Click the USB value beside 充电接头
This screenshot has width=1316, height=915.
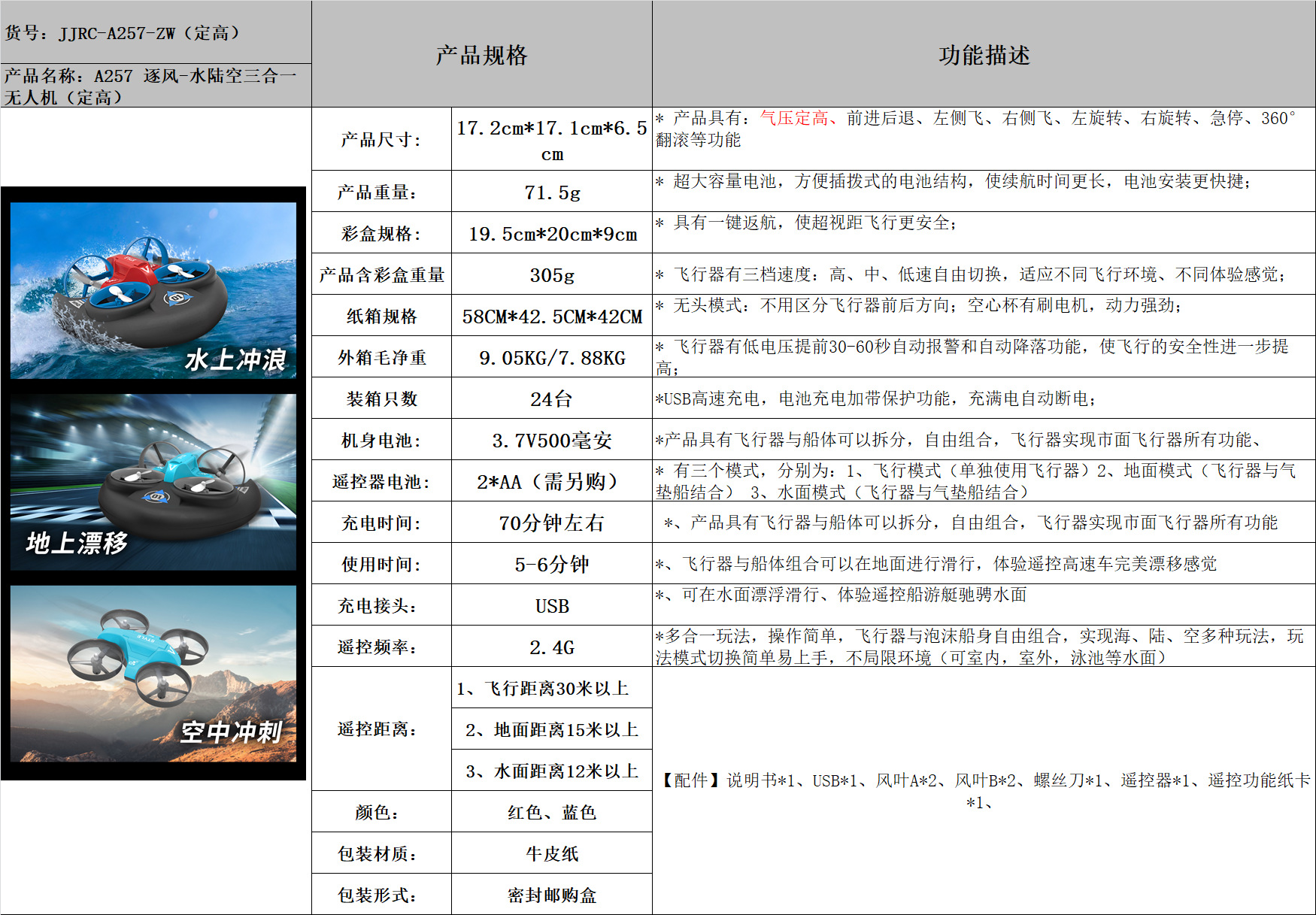pos(552,605)
